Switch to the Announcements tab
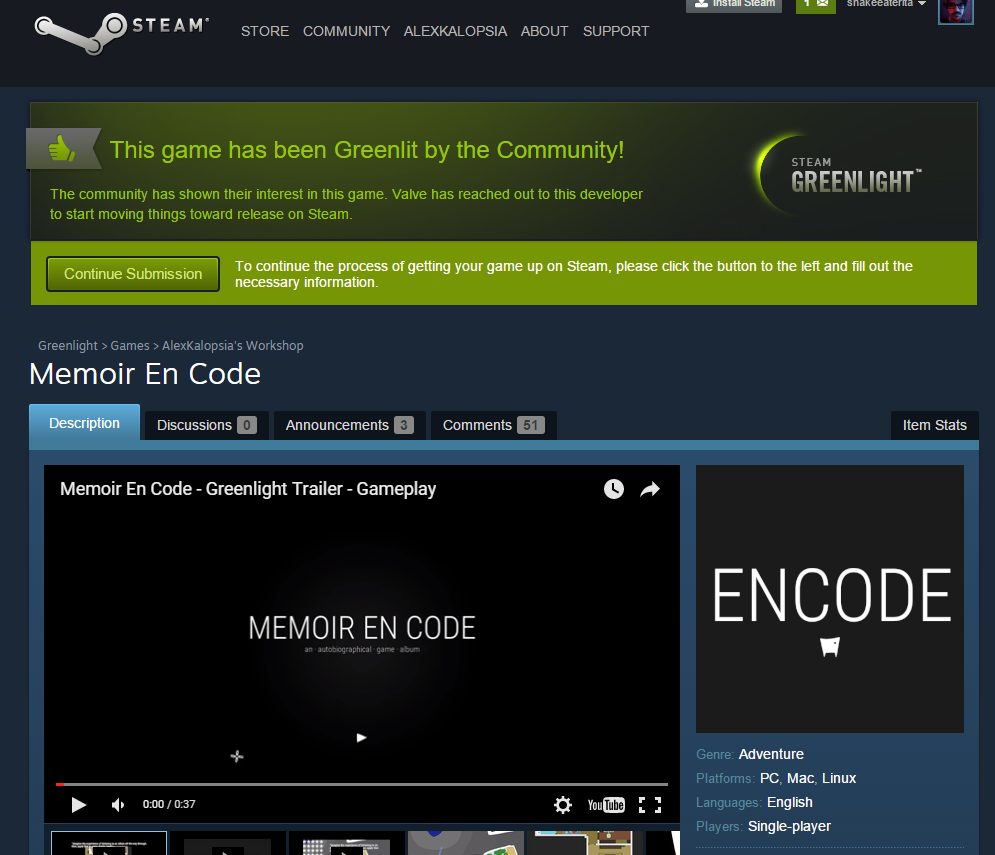 click(349, 425)
